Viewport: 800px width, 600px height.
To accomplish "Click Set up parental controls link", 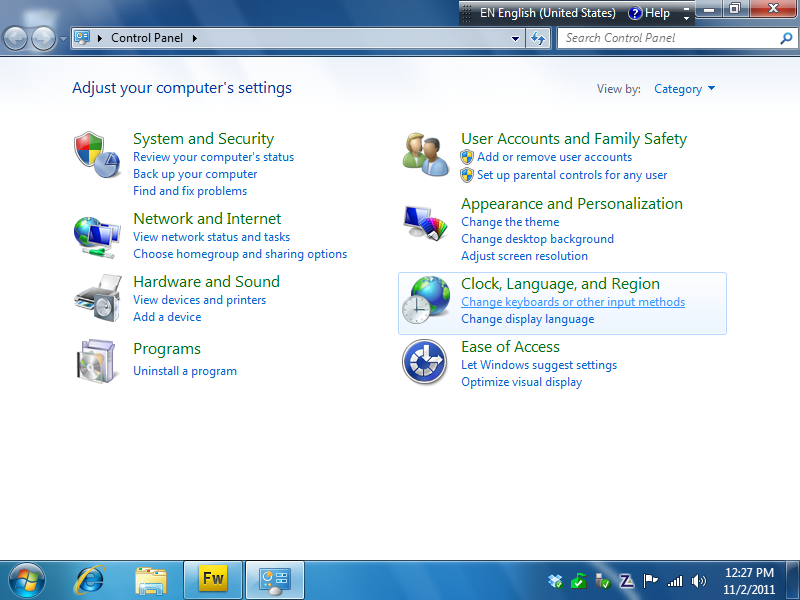I will 572,175.
